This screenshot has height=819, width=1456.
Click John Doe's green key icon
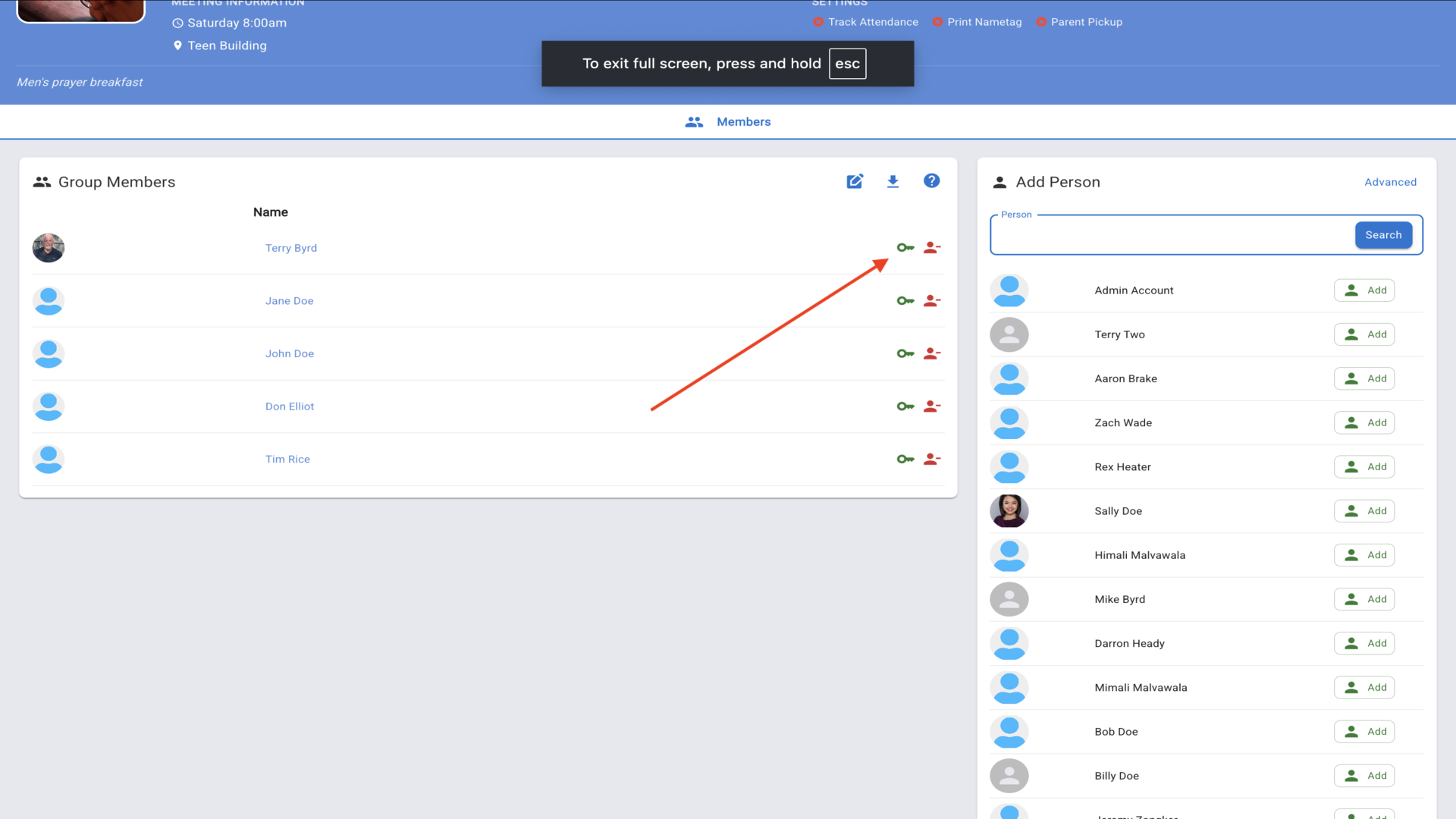click(905, 353)
